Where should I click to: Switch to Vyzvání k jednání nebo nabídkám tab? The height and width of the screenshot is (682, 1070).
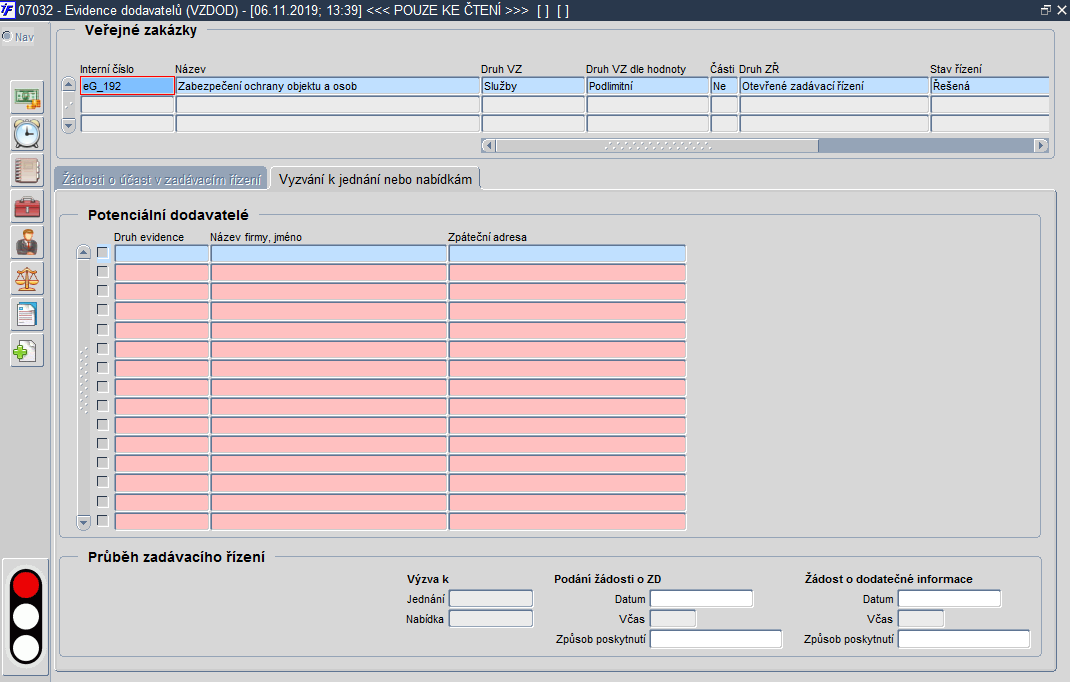pos(375,179)
